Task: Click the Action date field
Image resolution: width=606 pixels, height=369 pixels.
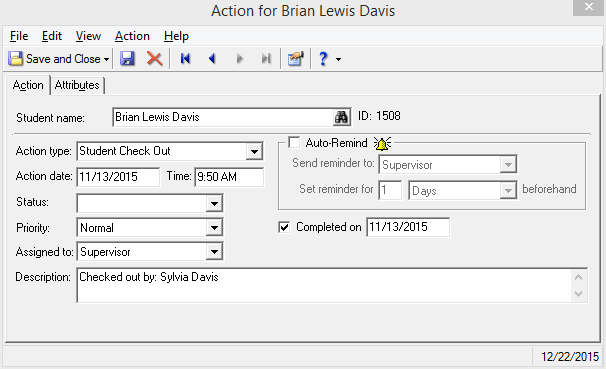Action: (x=118, y=177)
